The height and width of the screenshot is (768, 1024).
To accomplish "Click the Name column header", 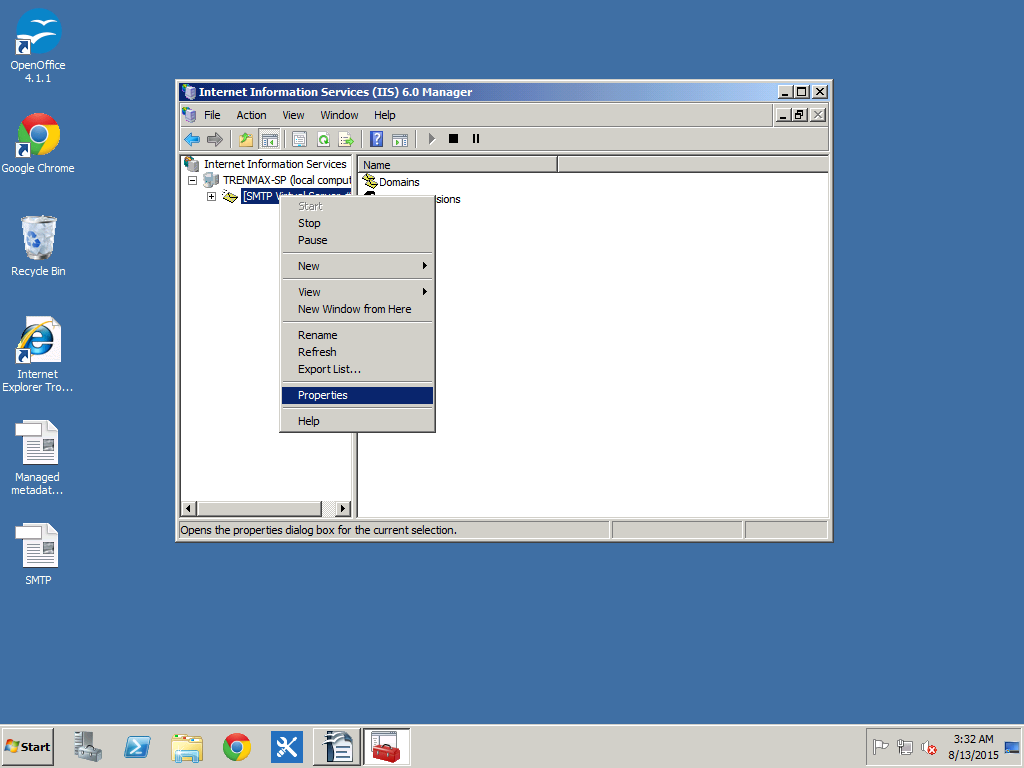I will pos(458,165).
